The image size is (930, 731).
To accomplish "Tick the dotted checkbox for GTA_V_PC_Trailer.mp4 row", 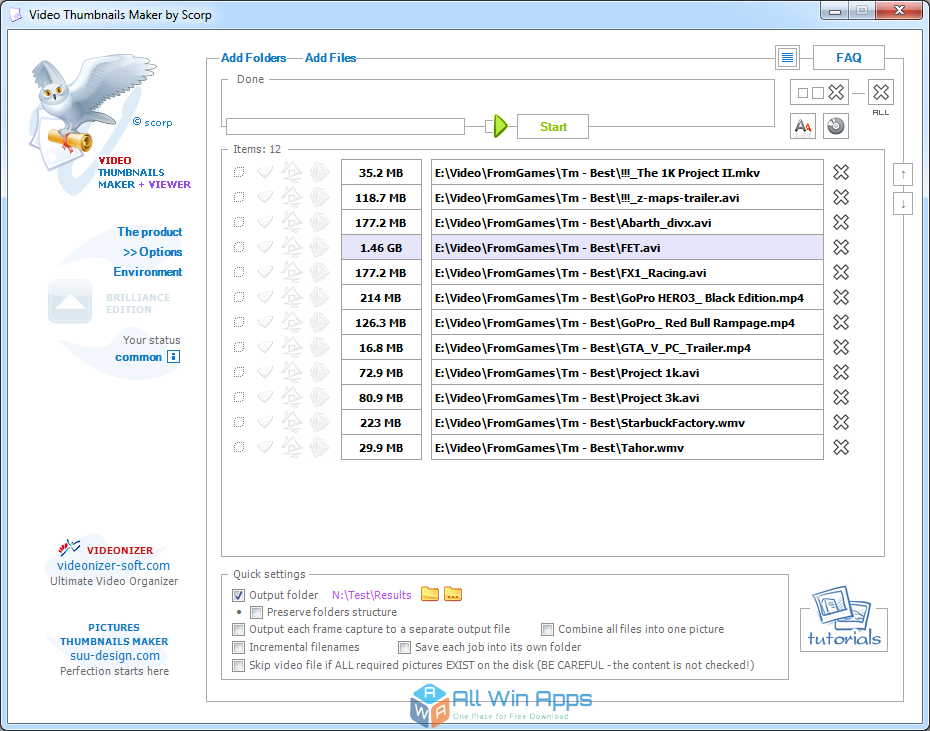I will point(238,347).
